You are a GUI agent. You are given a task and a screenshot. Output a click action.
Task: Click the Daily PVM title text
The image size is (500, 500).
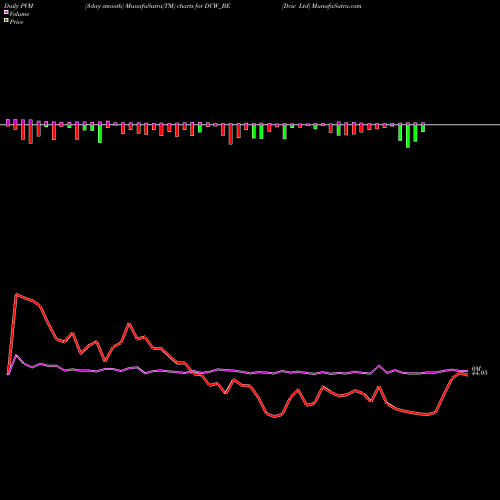(x=19, y=6)
